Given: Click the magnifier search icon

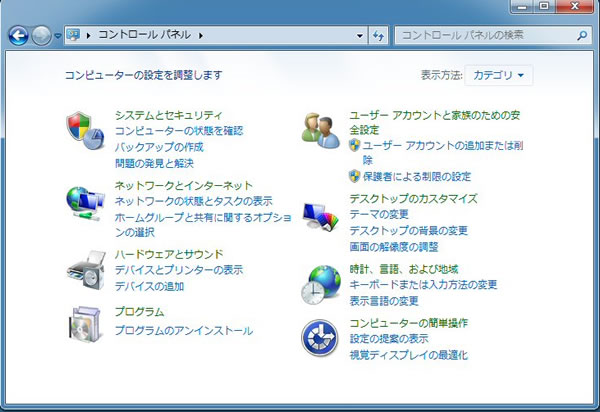Looking at the screenshot, I should pos(582,36).
